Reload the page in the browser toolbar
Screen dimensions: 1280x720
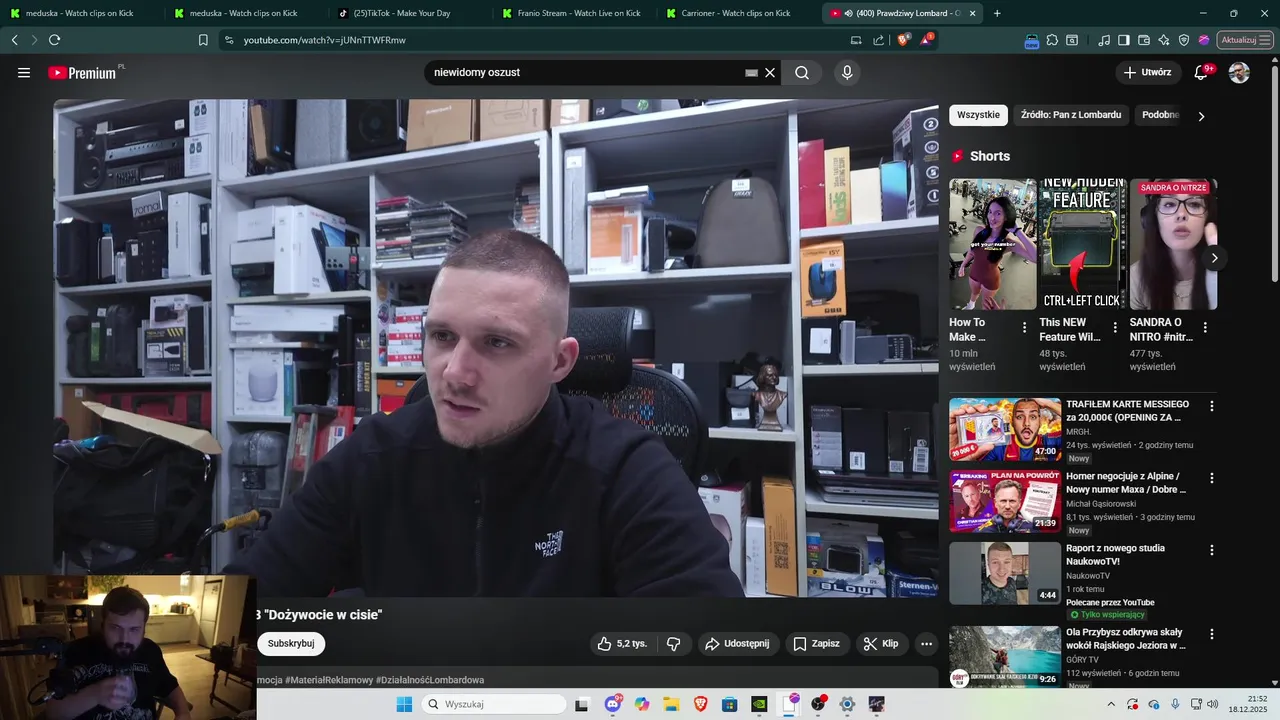click(54, 40)
